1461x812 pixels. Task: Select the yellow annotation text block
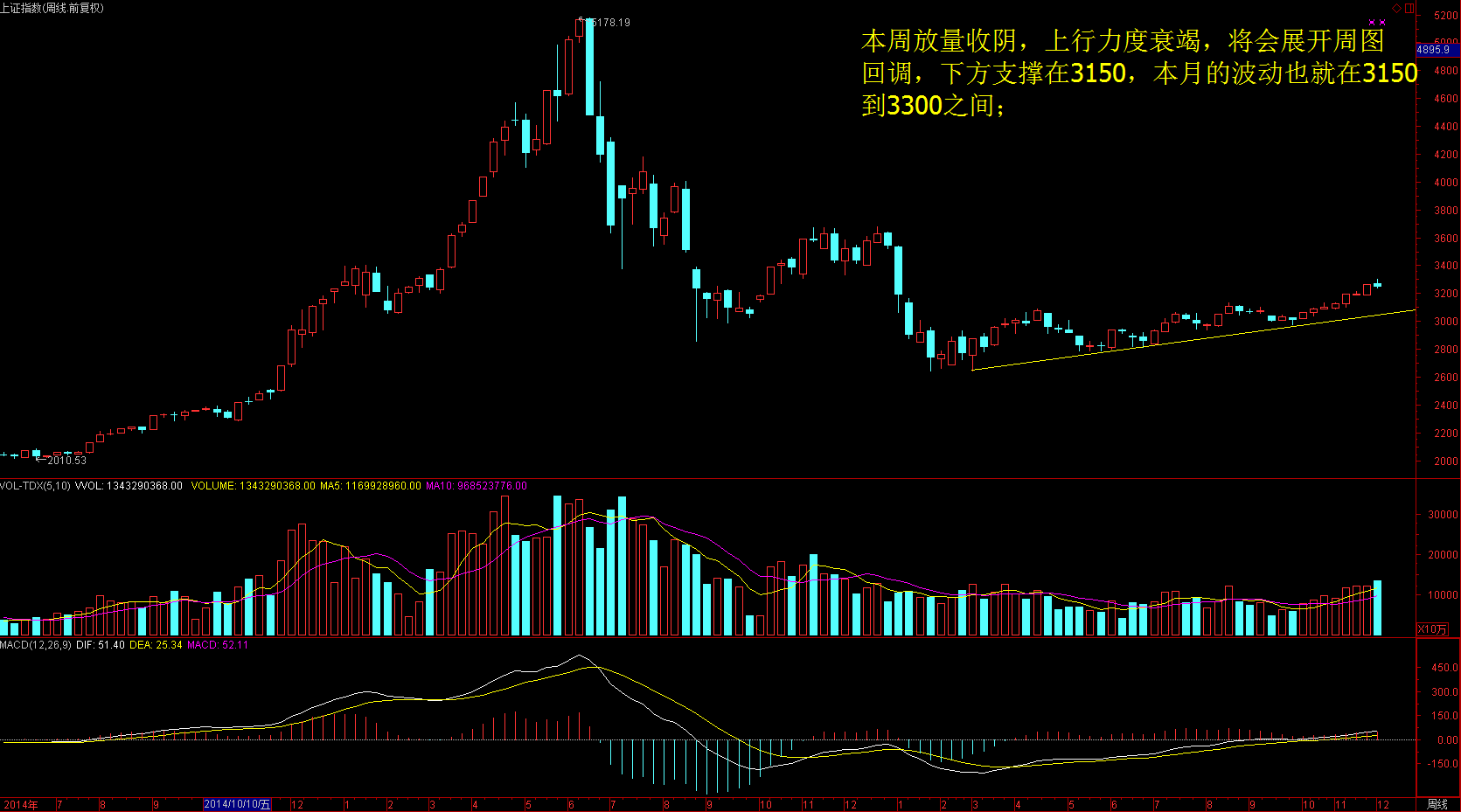tap(1137, 73)
